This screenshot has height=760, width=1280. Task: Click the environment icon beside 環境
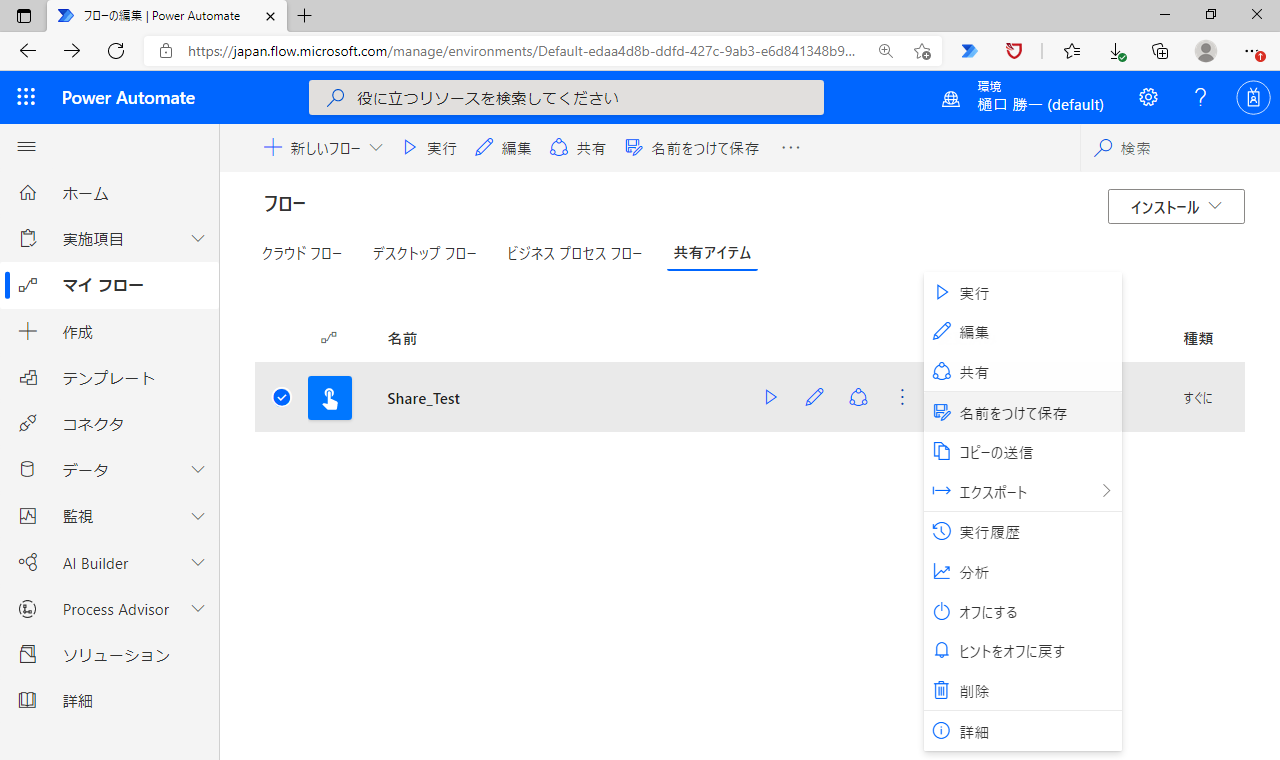click(951, 98)
